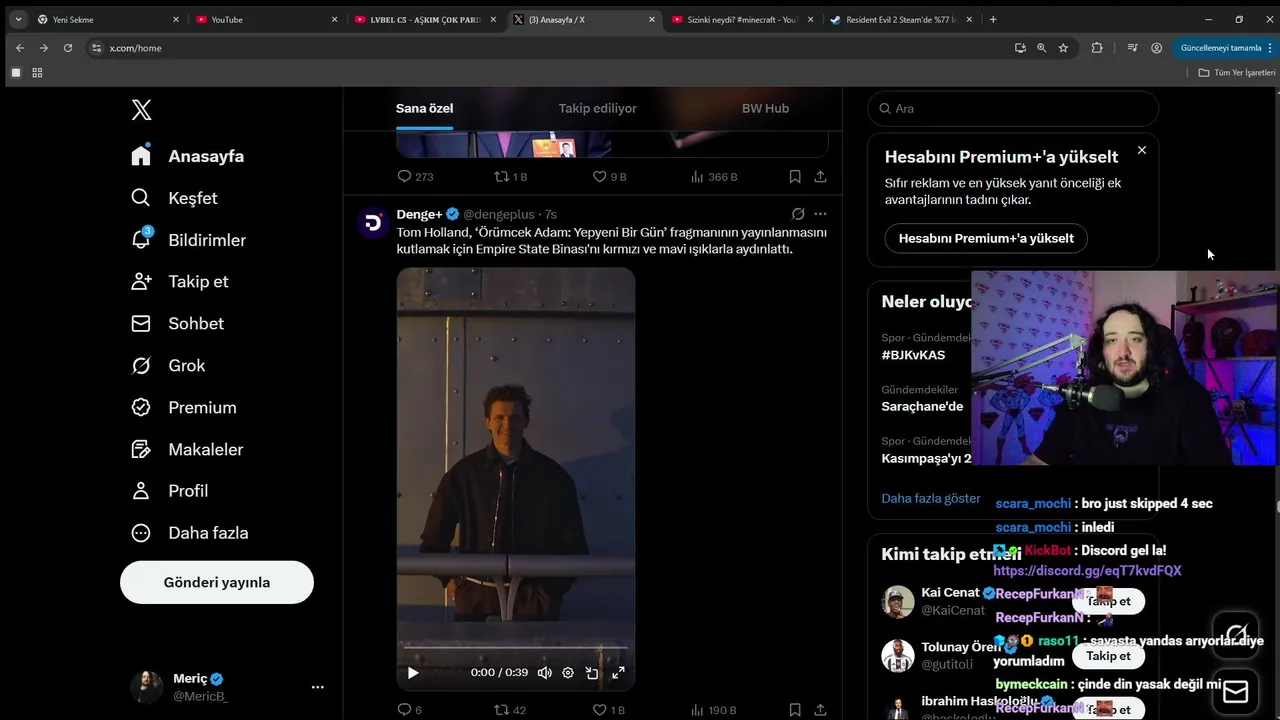
Task: Reply to the Denge+ post with 6 comments
Action: point(410,710)
